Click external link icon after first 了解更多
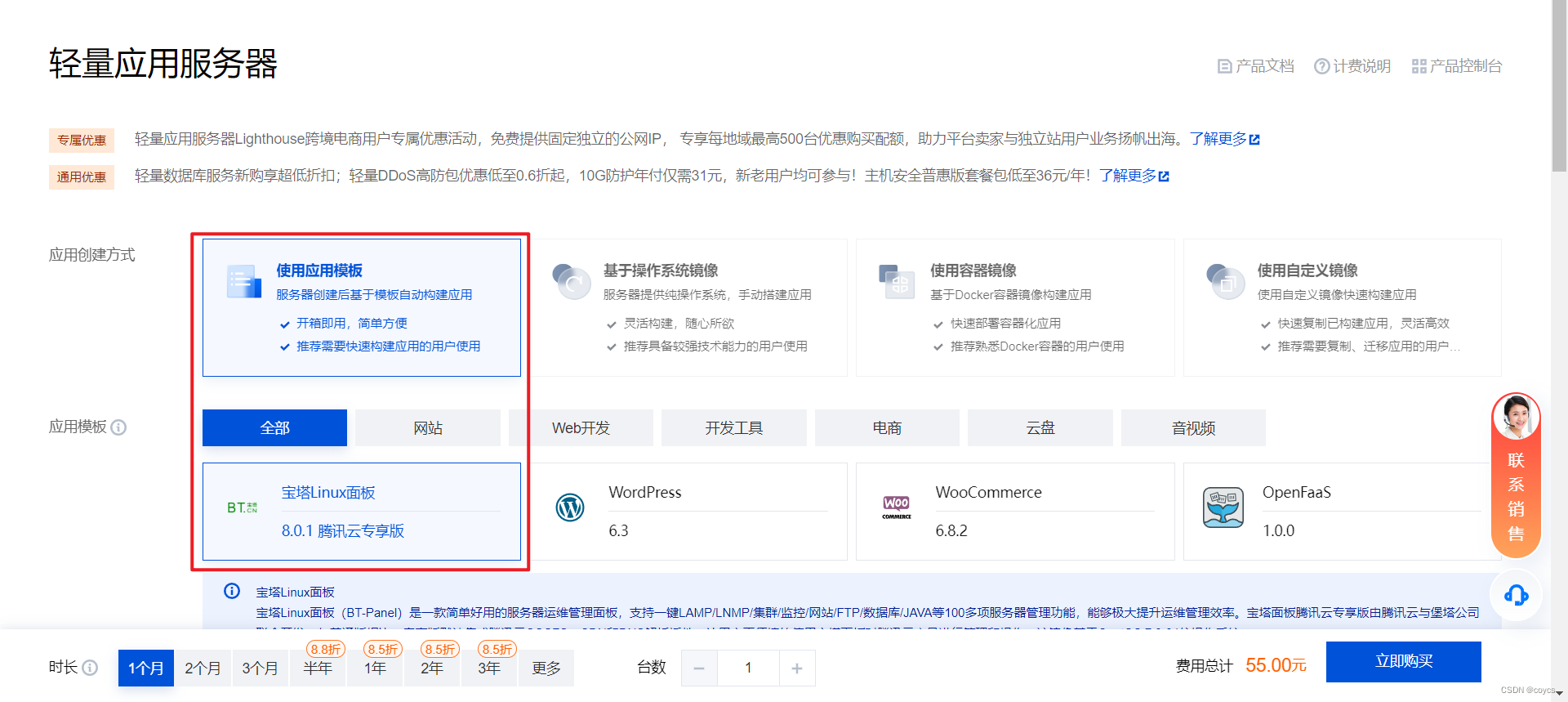 (x=1254, y=140)
